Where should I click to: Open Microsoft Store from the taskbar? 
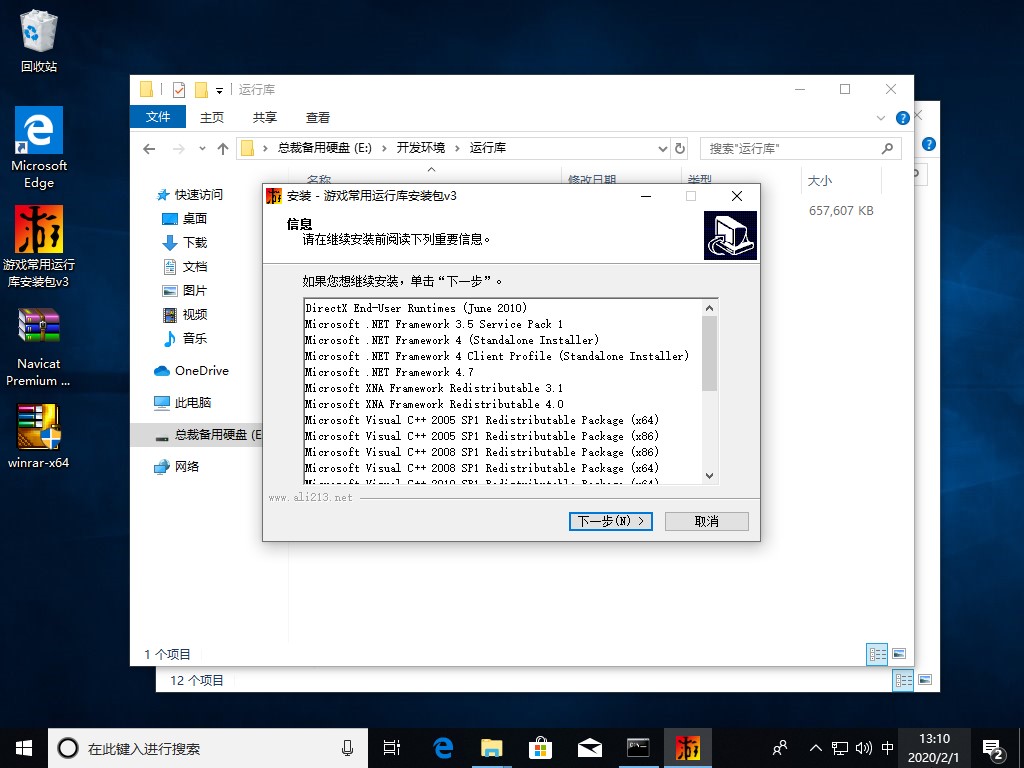tap(540, 748)
